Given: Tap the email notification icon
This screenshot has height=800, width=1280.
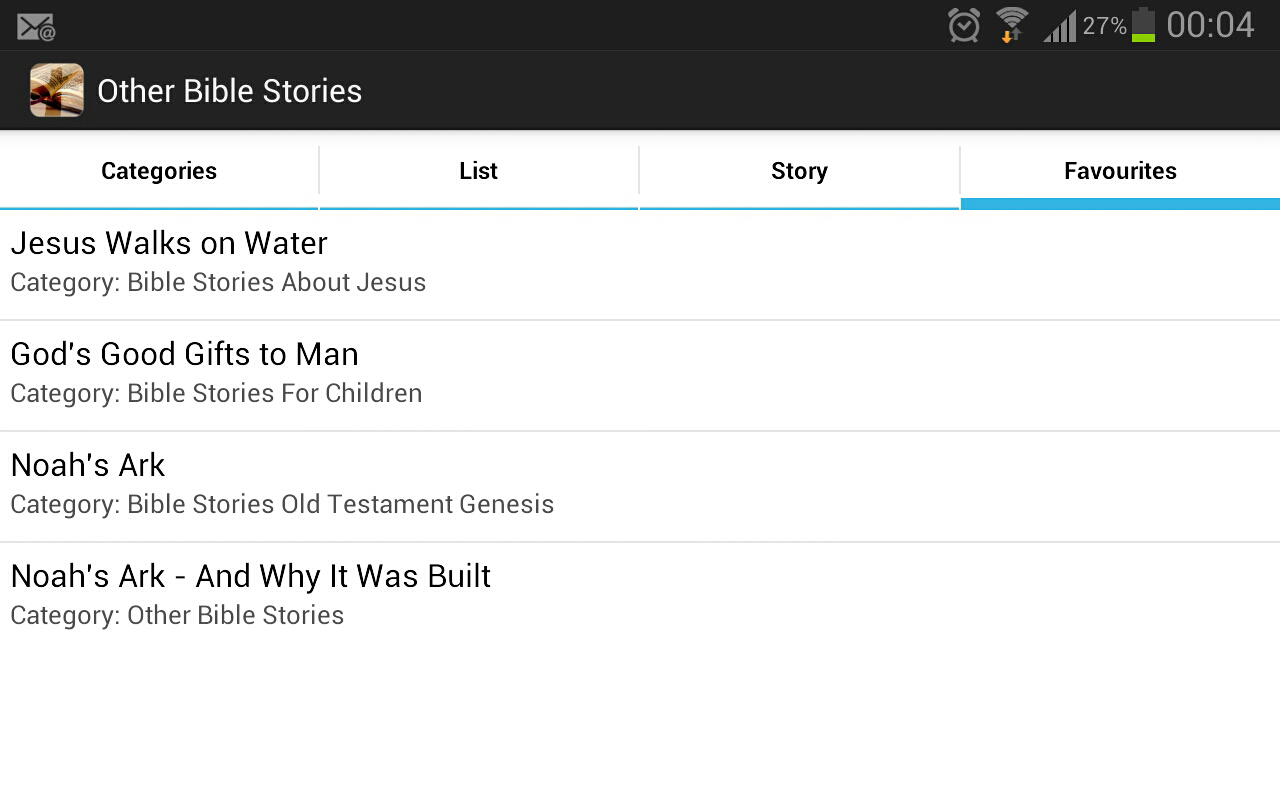Looking at the screenshot, I should coord(36,26).
